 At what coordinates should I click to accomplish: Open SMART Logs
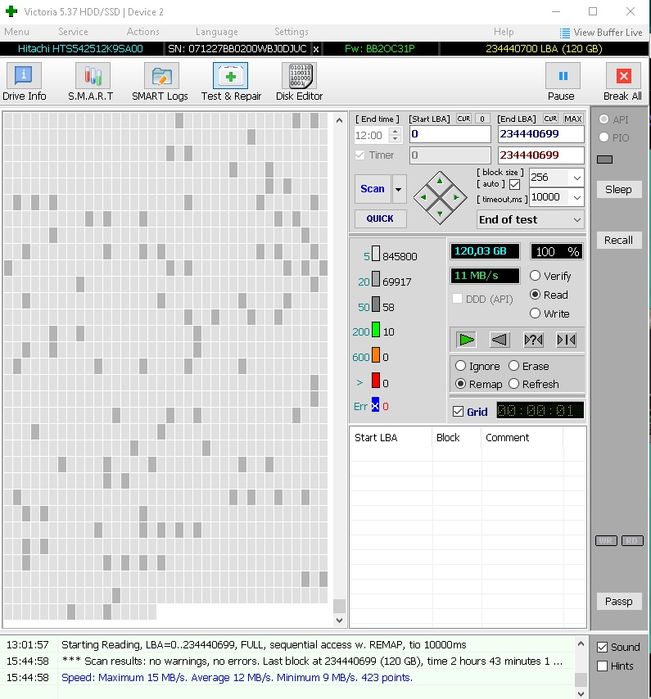pyautogui.click(x=160, y=82)
